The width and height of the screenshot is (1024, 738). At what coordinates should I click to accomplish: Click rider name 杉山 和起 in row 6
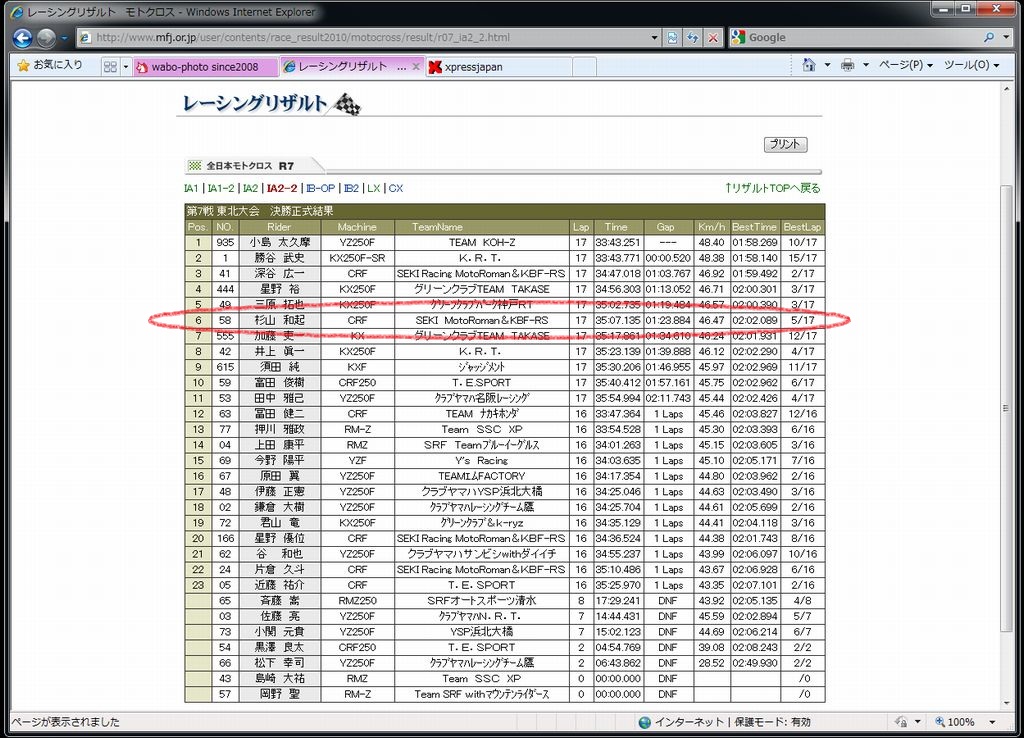[x=280, y=320]
